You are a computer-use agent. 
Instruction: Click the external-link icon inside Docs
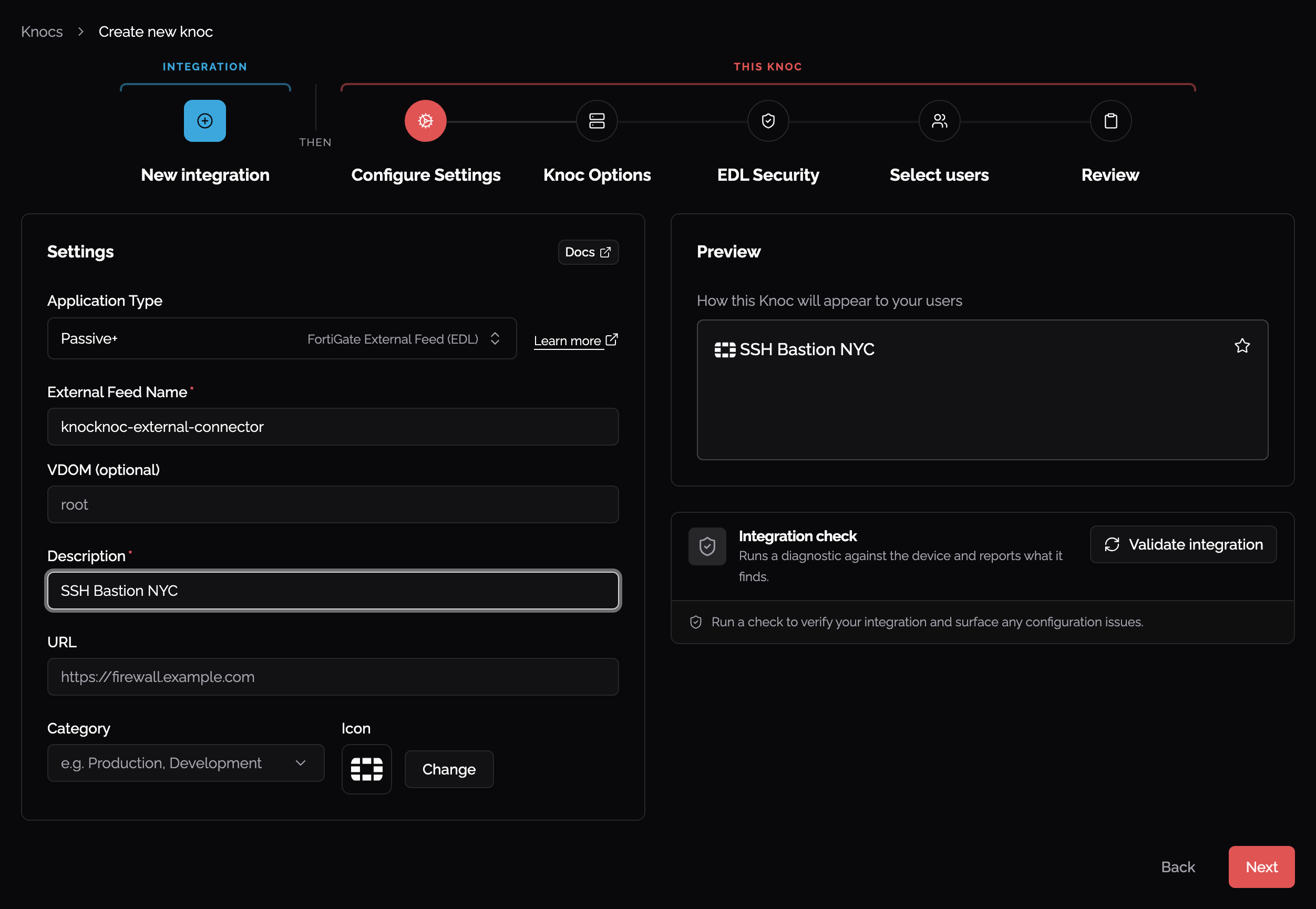click(605, 252)
